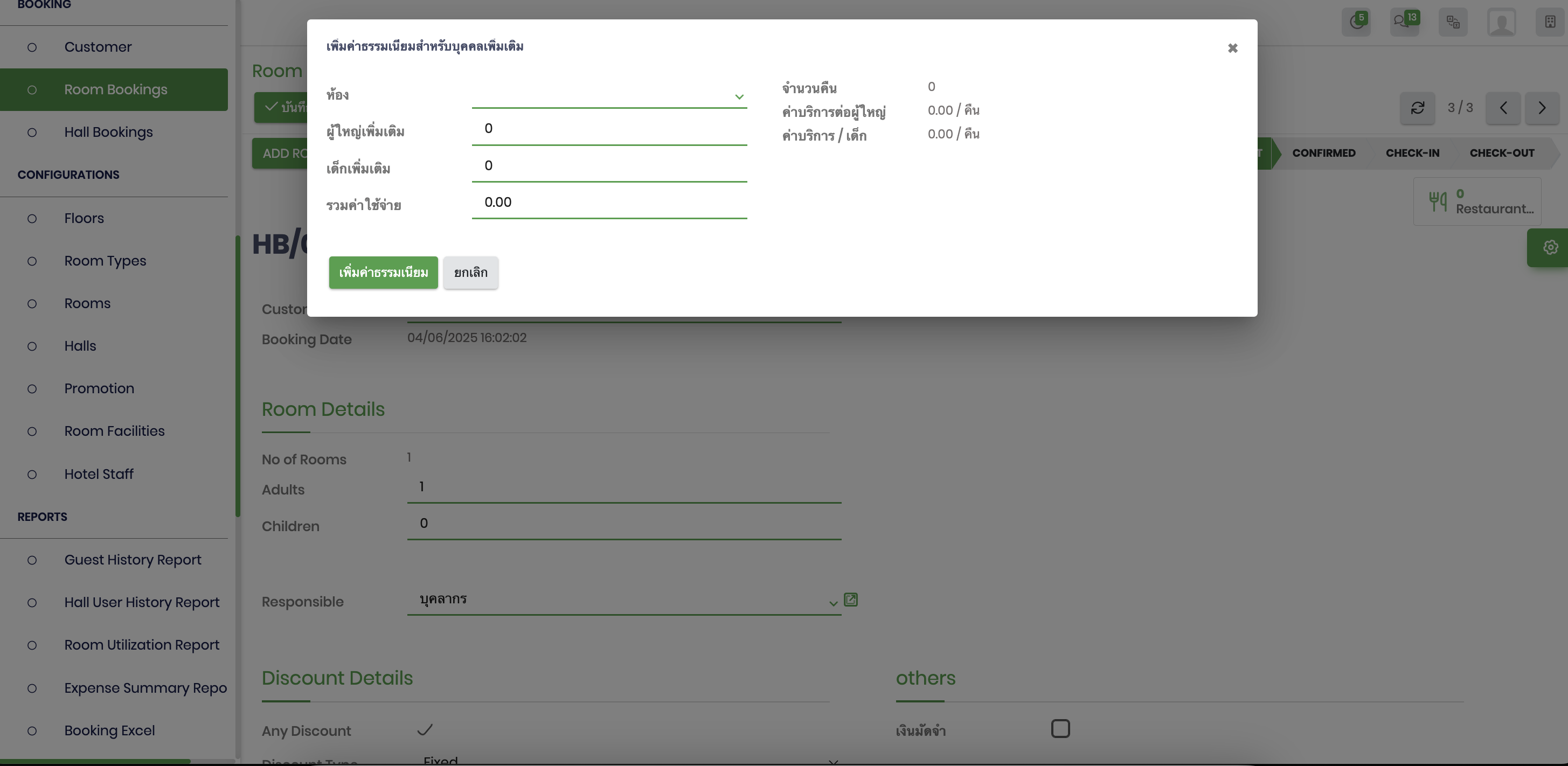1568x766 pixels.
Task: Go to previous record arrow
Action: pyautogui.click(x=1503, y=108)
